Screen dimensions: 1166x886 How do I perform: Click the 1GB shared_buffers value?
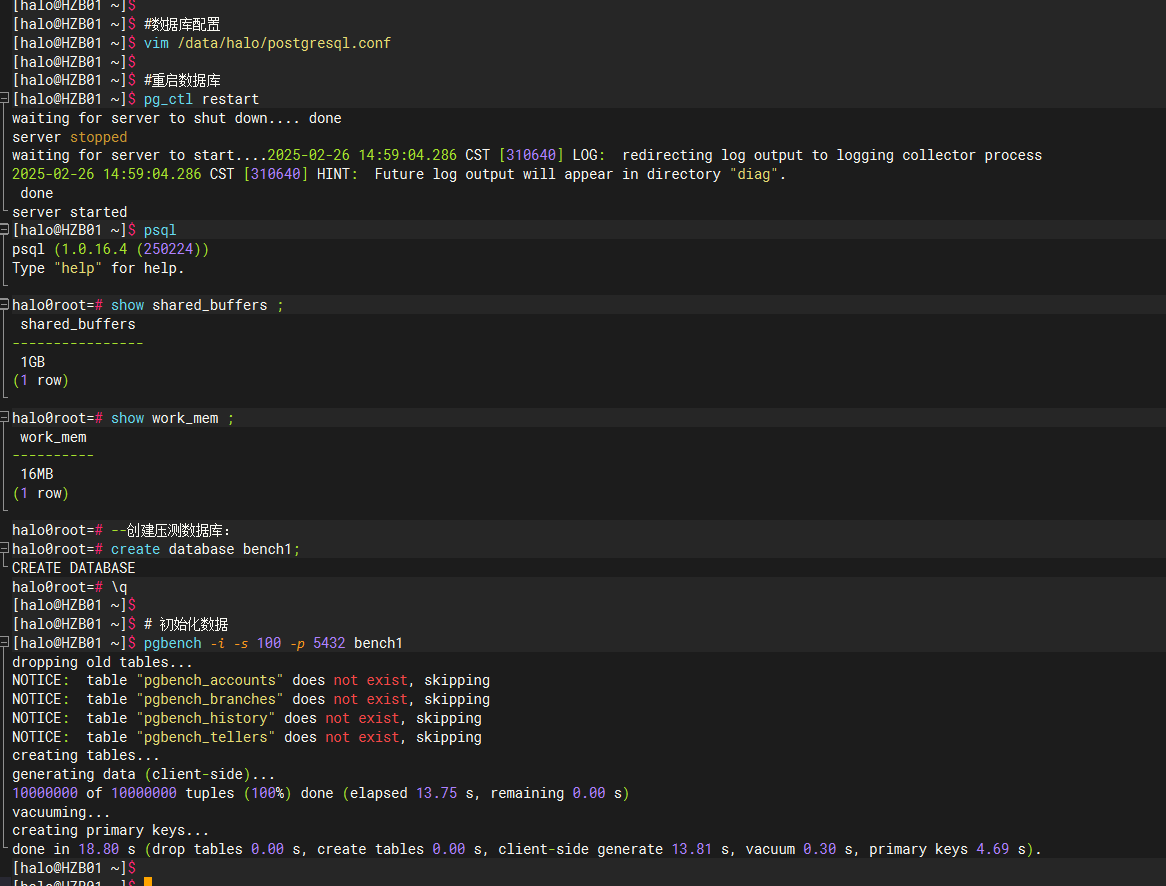click(33, 362)
